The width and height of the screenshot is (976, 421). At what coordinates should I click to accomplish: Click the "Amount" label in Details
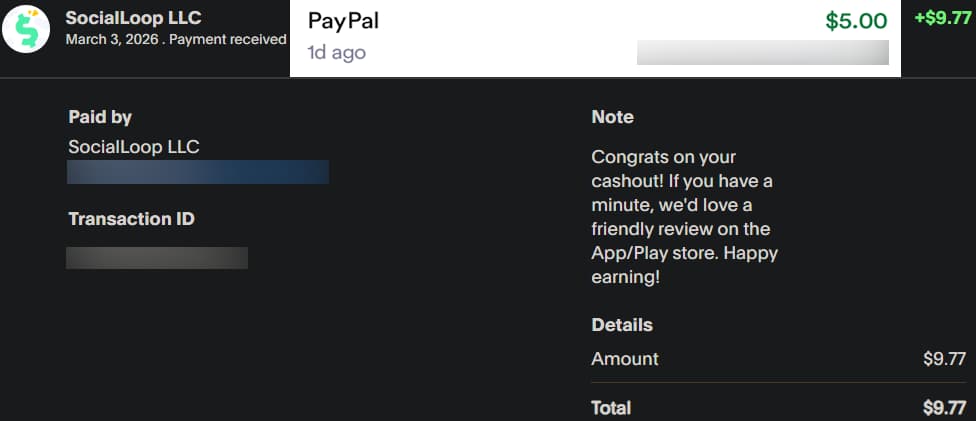point(625,359)
